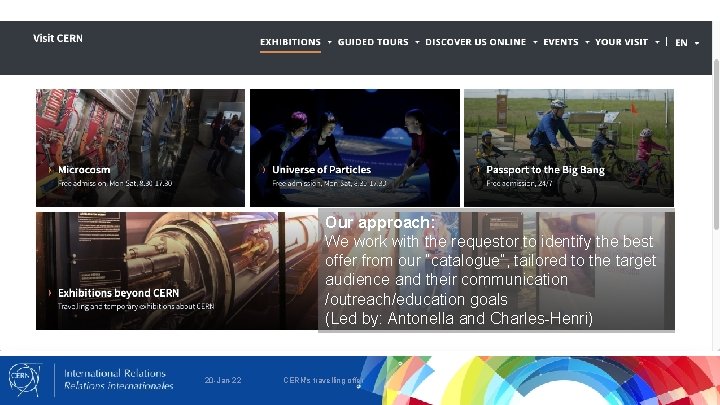720x405 pixels.
Task: Open the Discover Us Online menu
Action: (475, 42)
